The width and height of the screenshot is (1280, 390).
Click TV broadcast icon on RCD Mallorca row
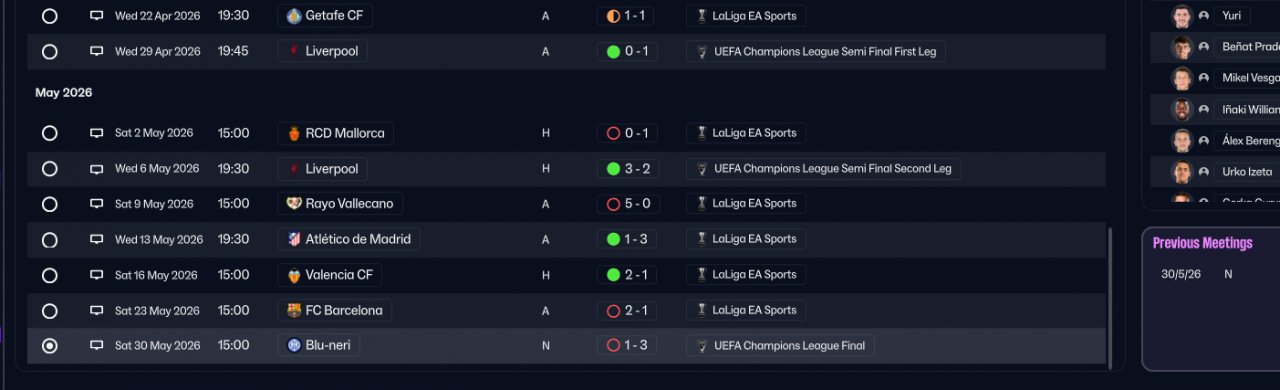[x=97, y=133]
